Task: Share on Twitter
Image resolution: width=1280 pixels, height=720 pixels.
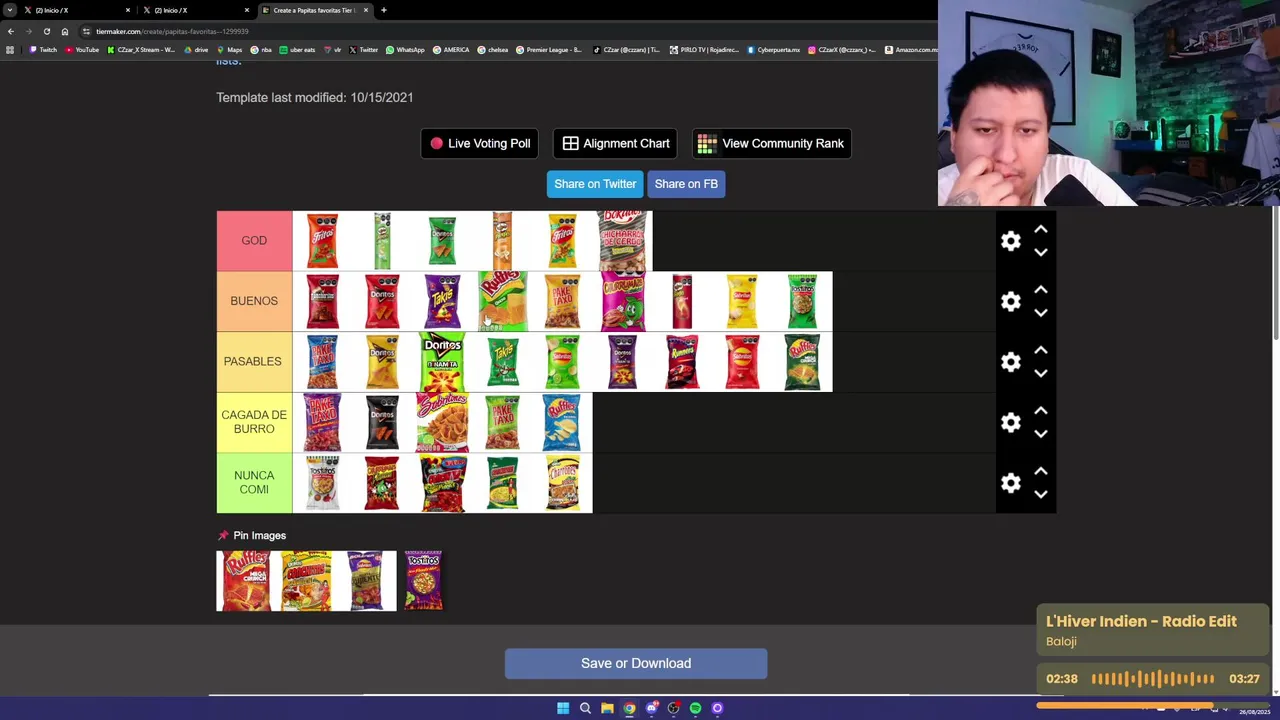Action: coord(595,184)
